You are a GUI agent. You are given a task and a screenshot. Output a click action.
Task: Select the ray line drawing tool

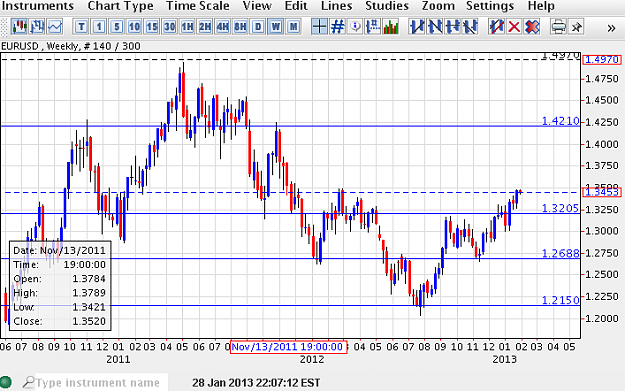coord(470,27)
